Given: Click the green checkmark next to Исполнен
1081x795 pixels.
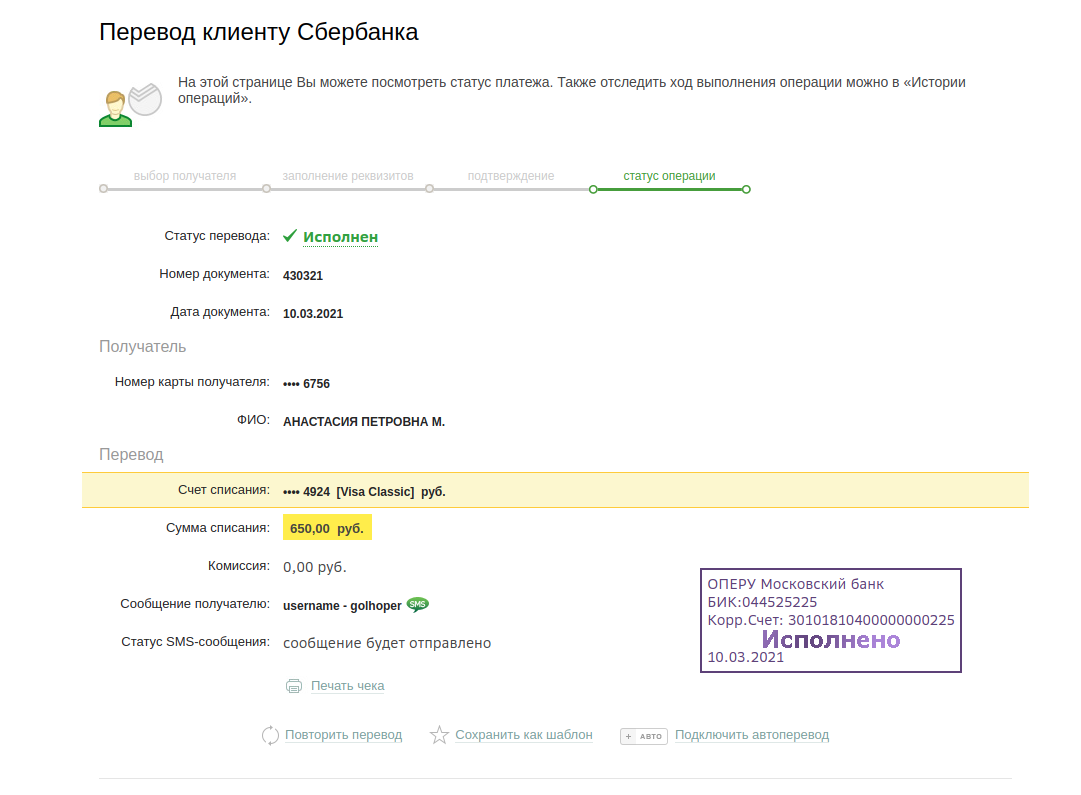Looking at the screenshot, I should coord(290,236).
